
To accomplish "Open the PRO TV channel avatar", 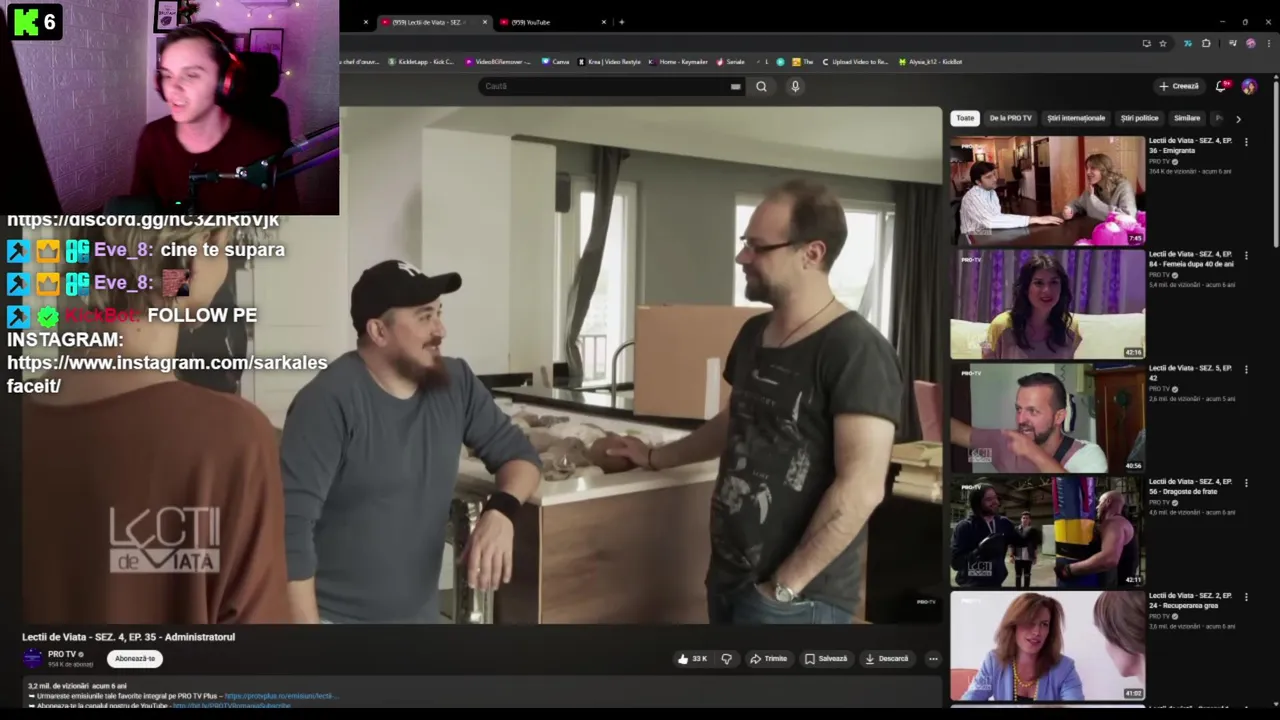I will click(x=33, y=658).
